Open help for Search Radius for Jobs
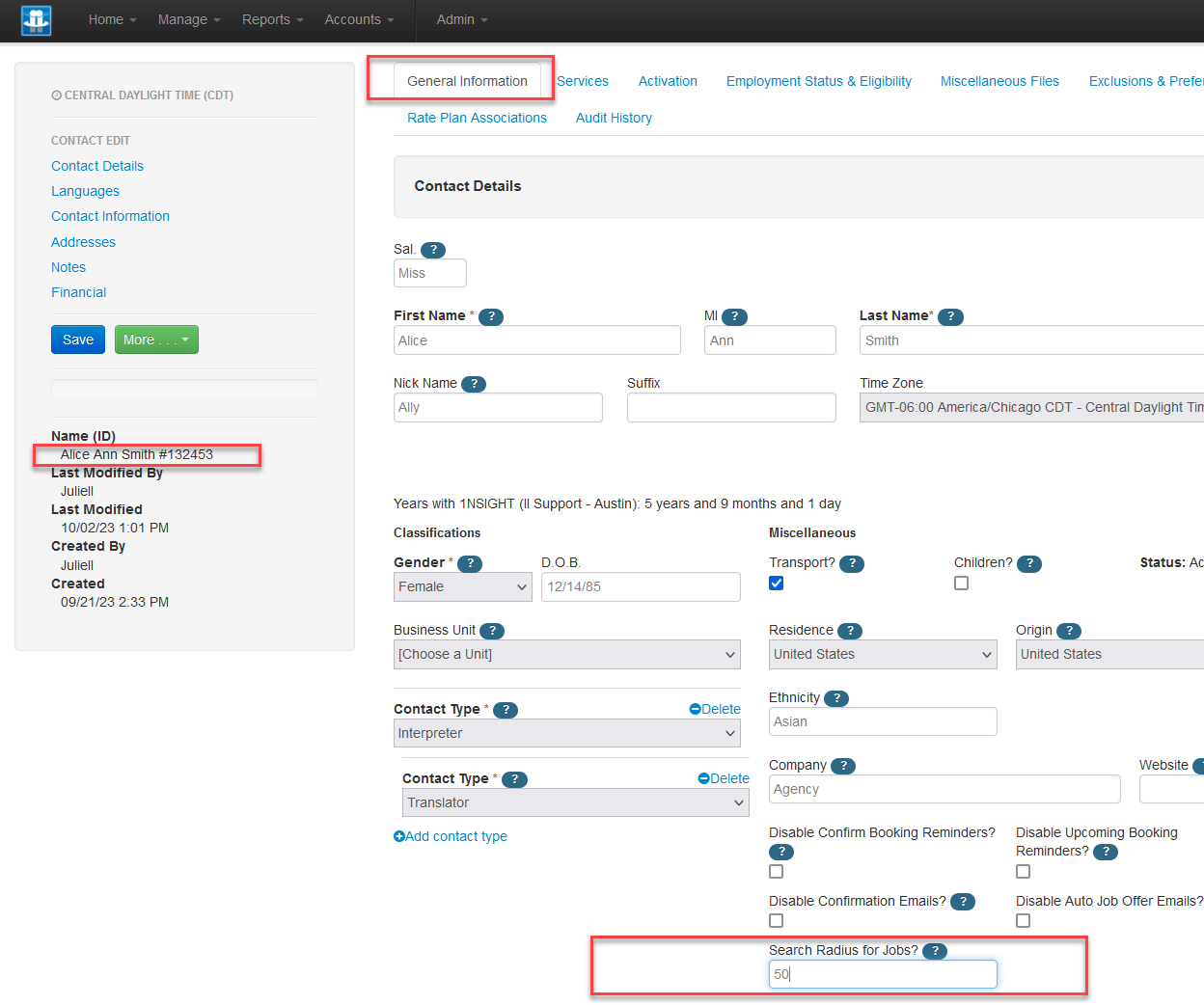The height and width of the screenshot is (1005, 1204). 934,950
